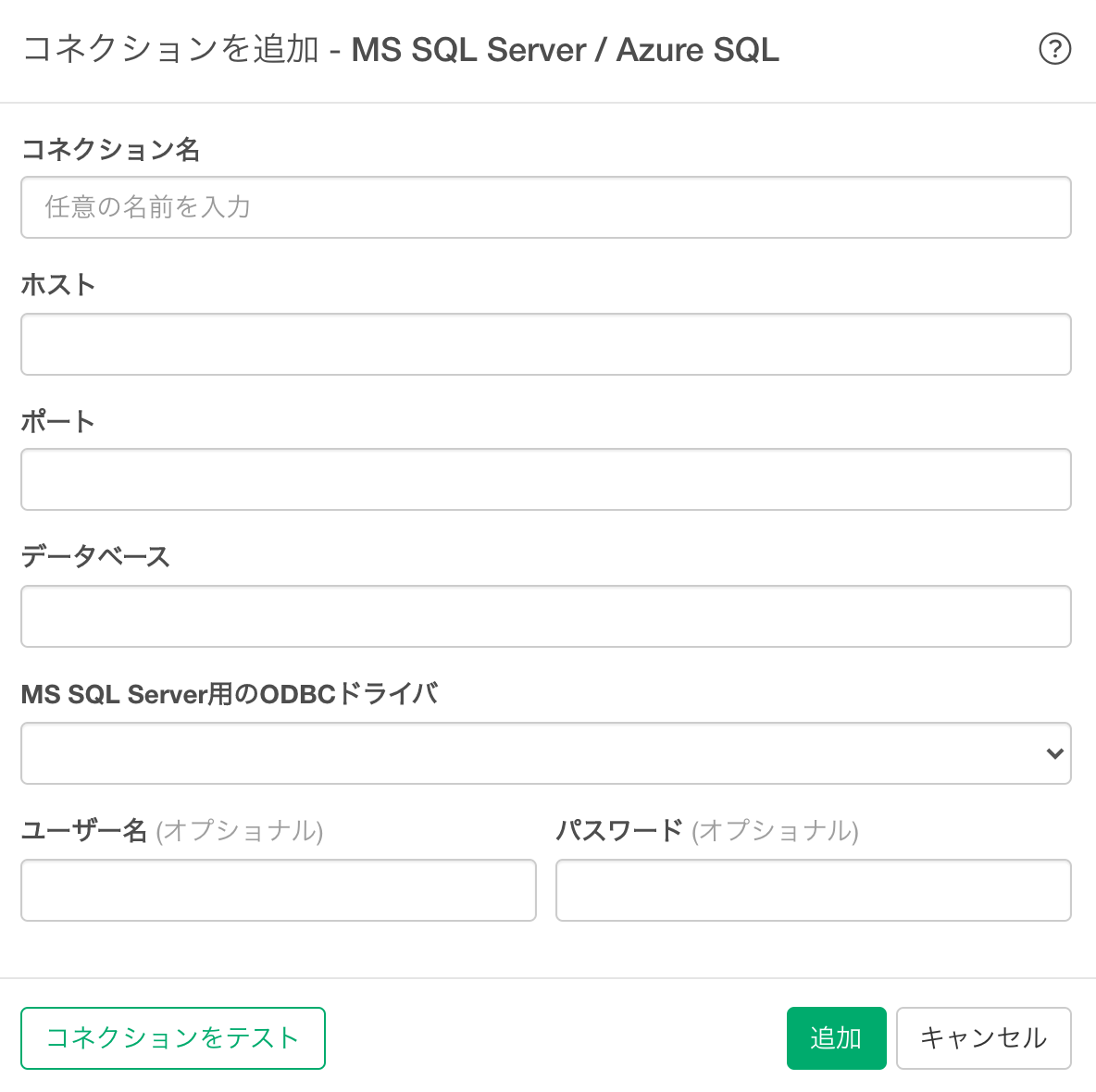Viewport: 1096px width, 1092px height.
Task: Click the ホスト label
Action: 58,285
